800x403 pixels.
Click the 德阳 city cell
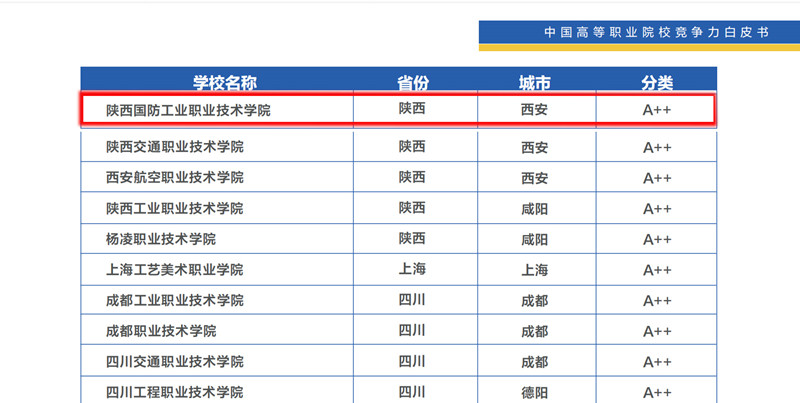coord(535,392)
